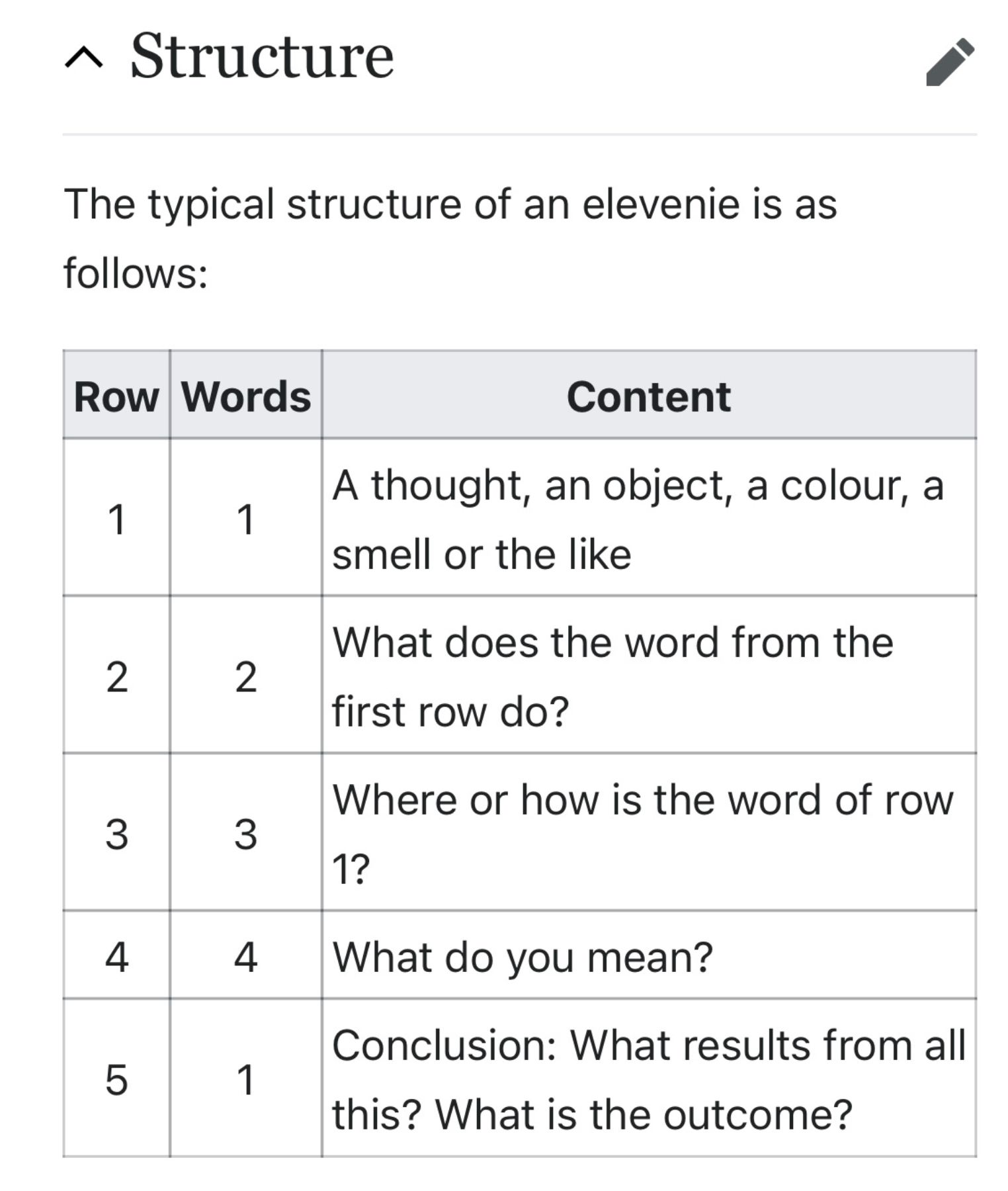Click the 'A thought, an object' content cell

click(x=638, y=519)
